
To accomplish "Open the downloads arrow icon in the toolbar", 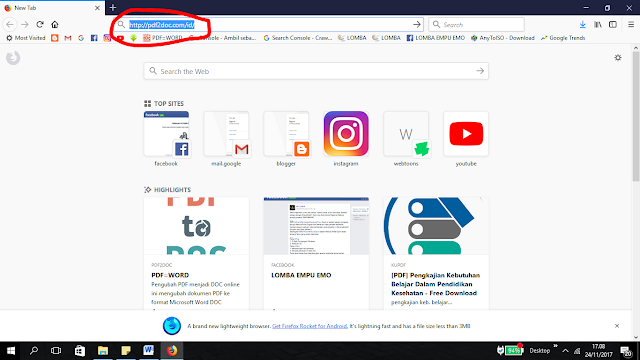I will click(582, 24).
